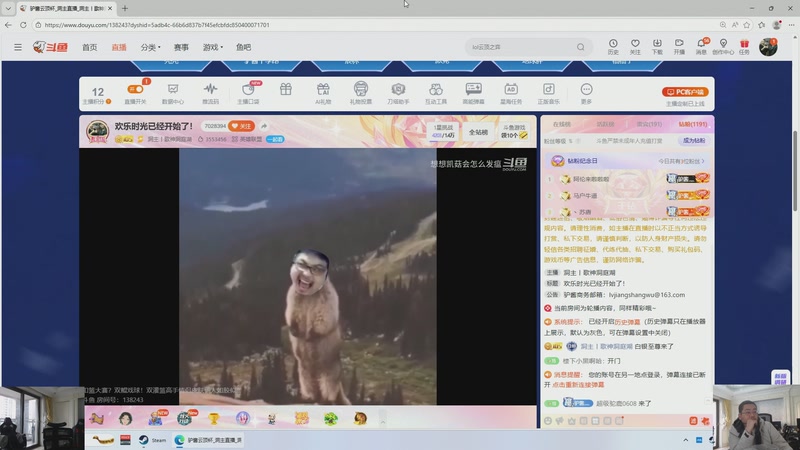Switch to the 钻粉(1191) tab
Viewport: 800px width, 450px height.
[x=692, y=124]
